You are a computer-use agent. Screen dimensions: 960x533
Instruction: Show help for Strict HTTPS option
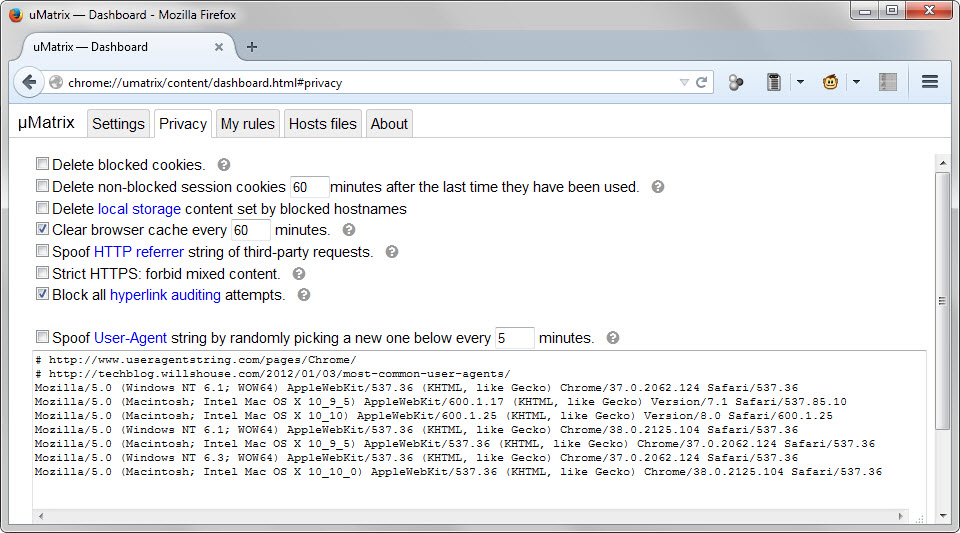click(299, 274)
